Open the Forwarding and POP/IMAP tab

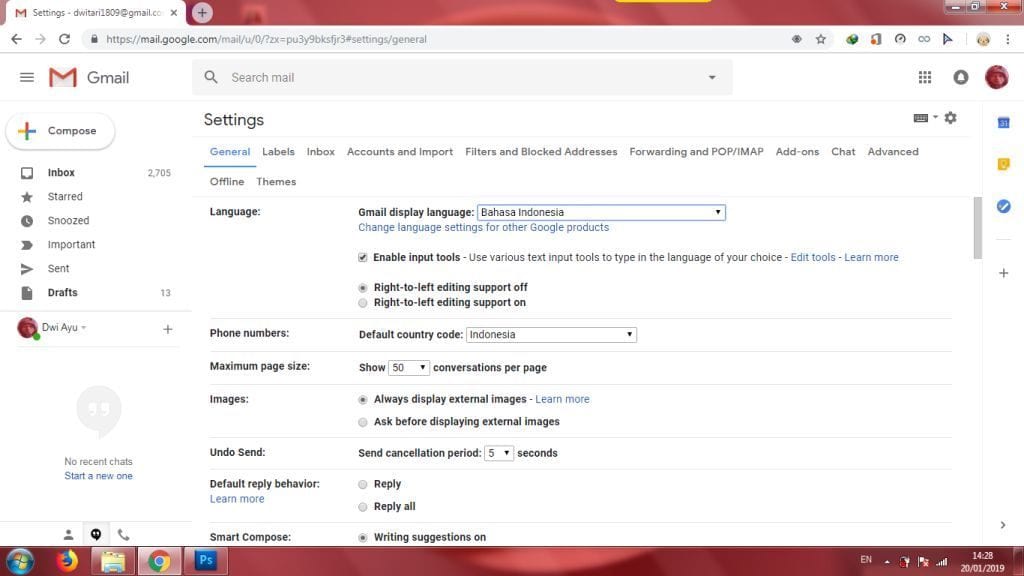point(696,152)
